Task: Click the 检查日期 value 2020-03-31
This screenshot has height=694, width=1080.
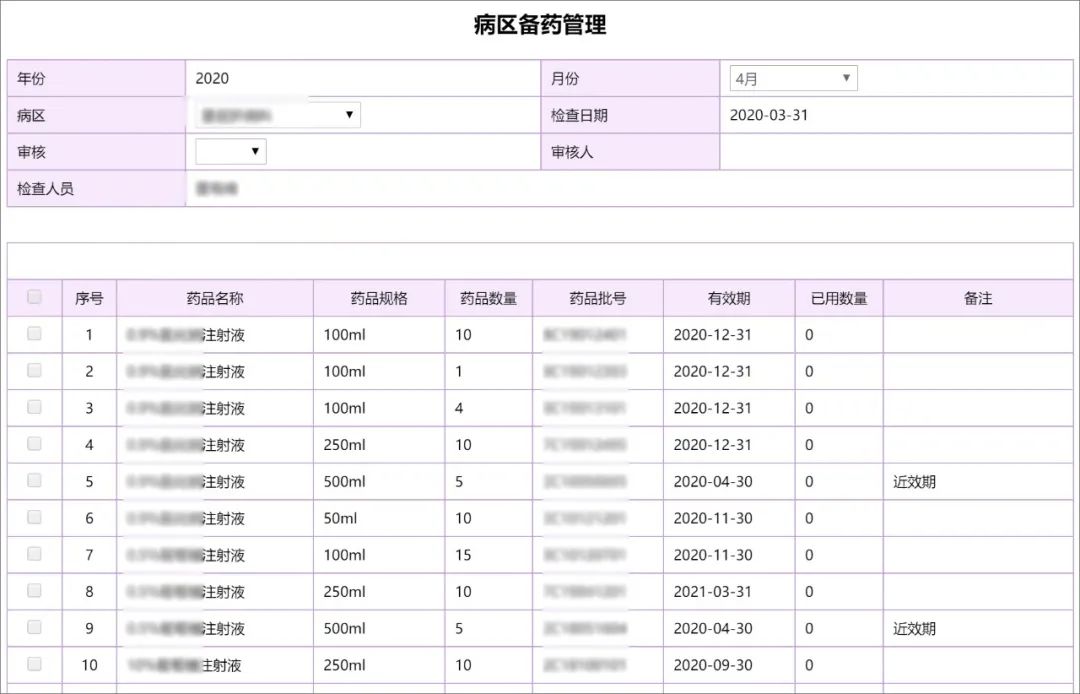Action: pyautogui.click(x=769, y=115)
